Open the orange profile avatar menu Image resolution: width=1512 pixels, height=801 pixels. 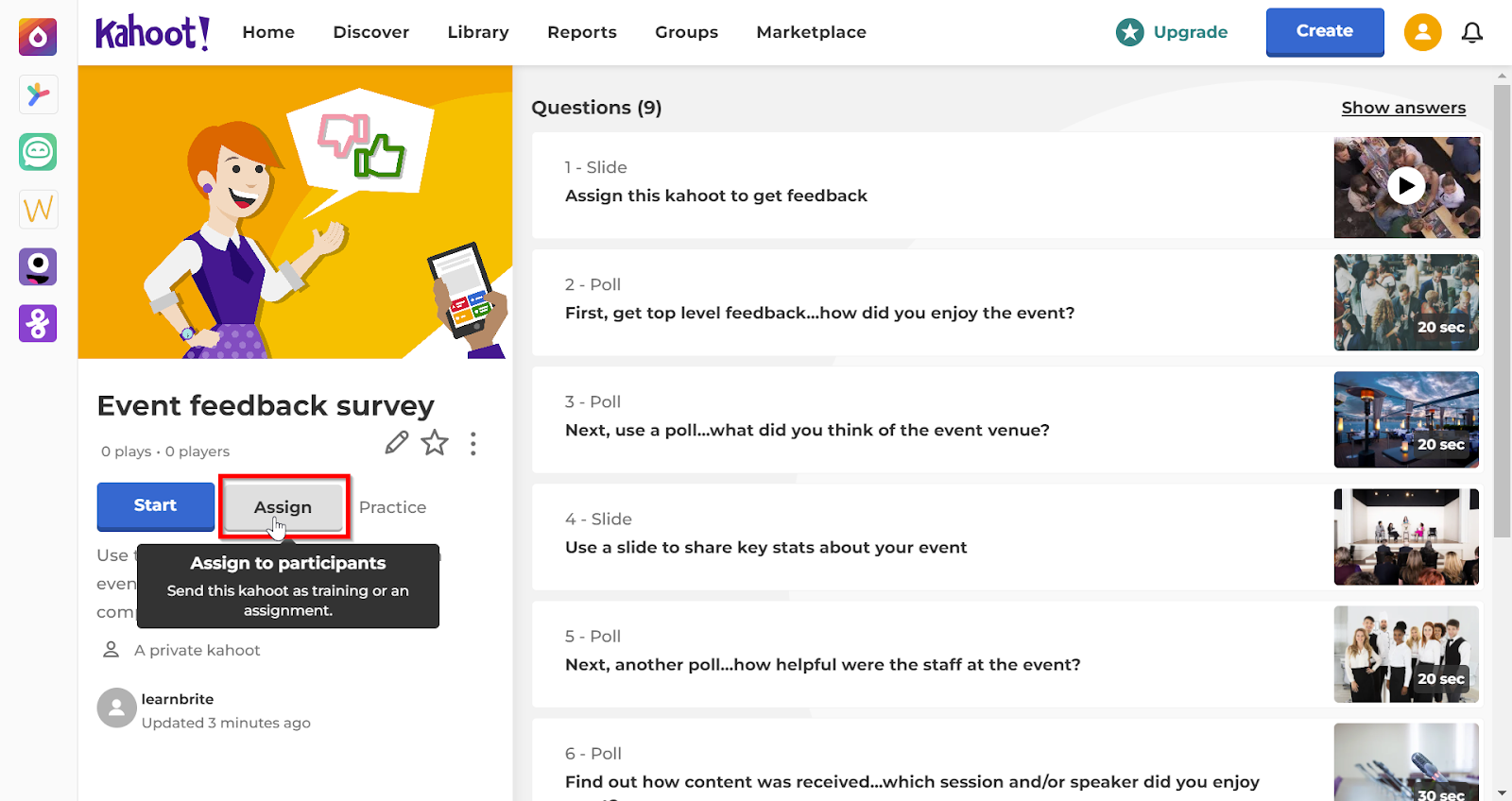click(x=1422, y=32)
